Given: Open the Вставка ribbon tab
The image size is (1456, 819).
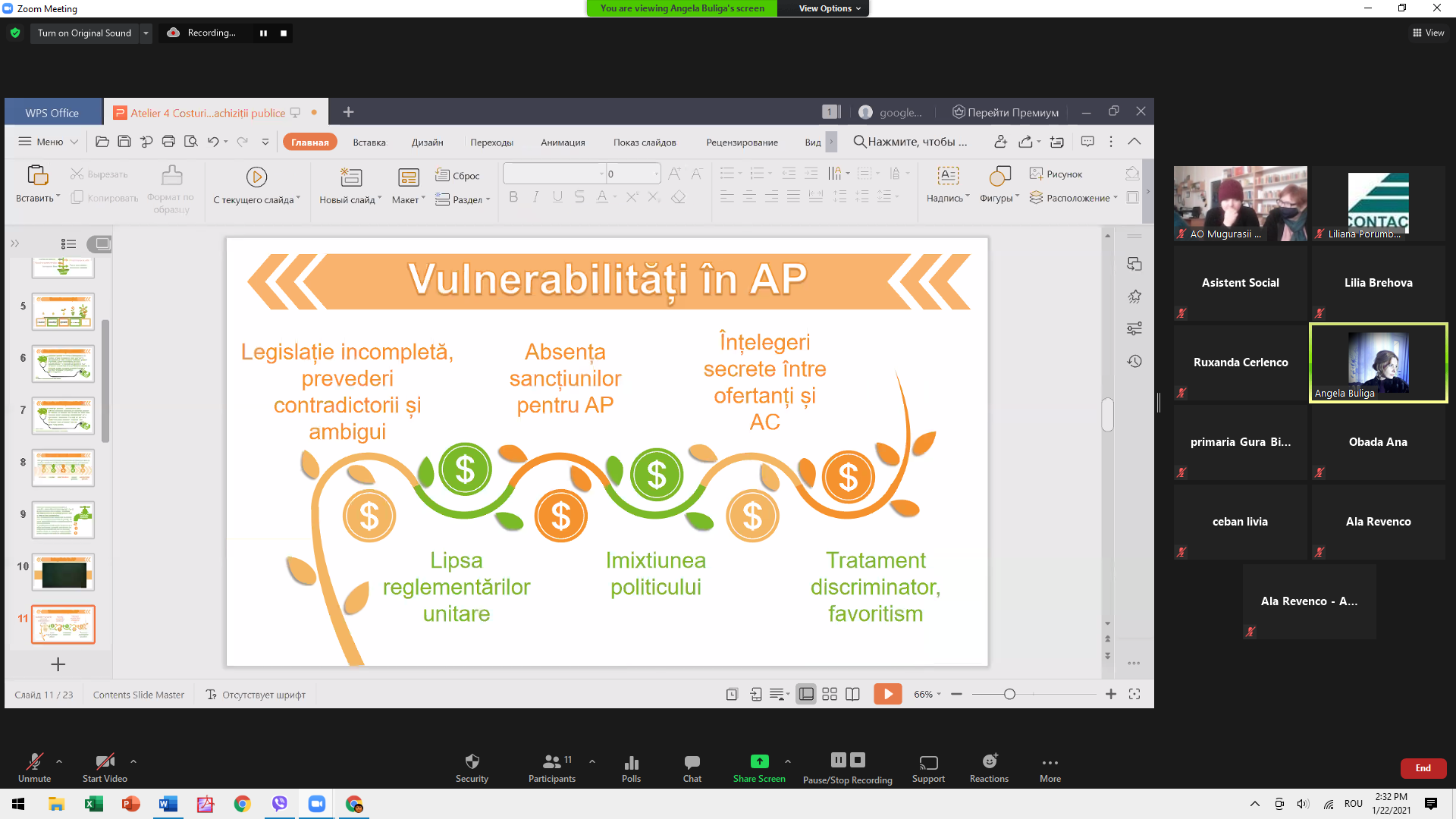Looking at the screenshot, I should 369,142.
